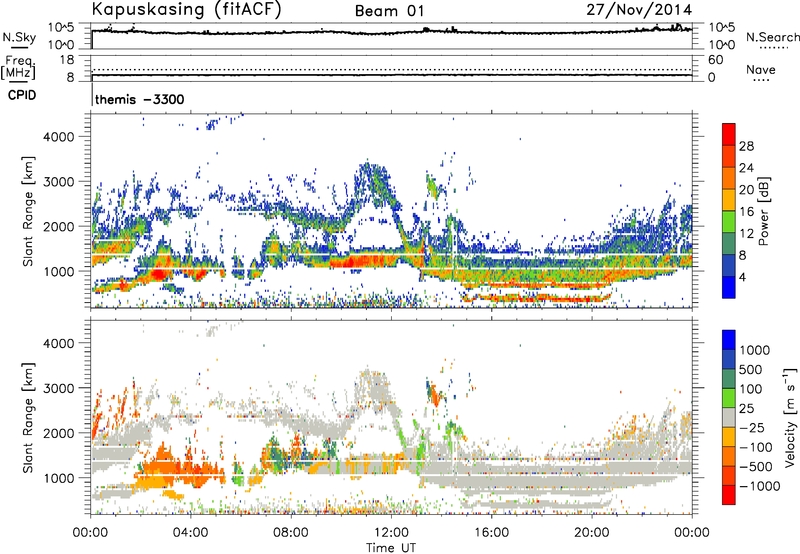
Task: Click the N.Sky legend label
Action: (19, 37)
